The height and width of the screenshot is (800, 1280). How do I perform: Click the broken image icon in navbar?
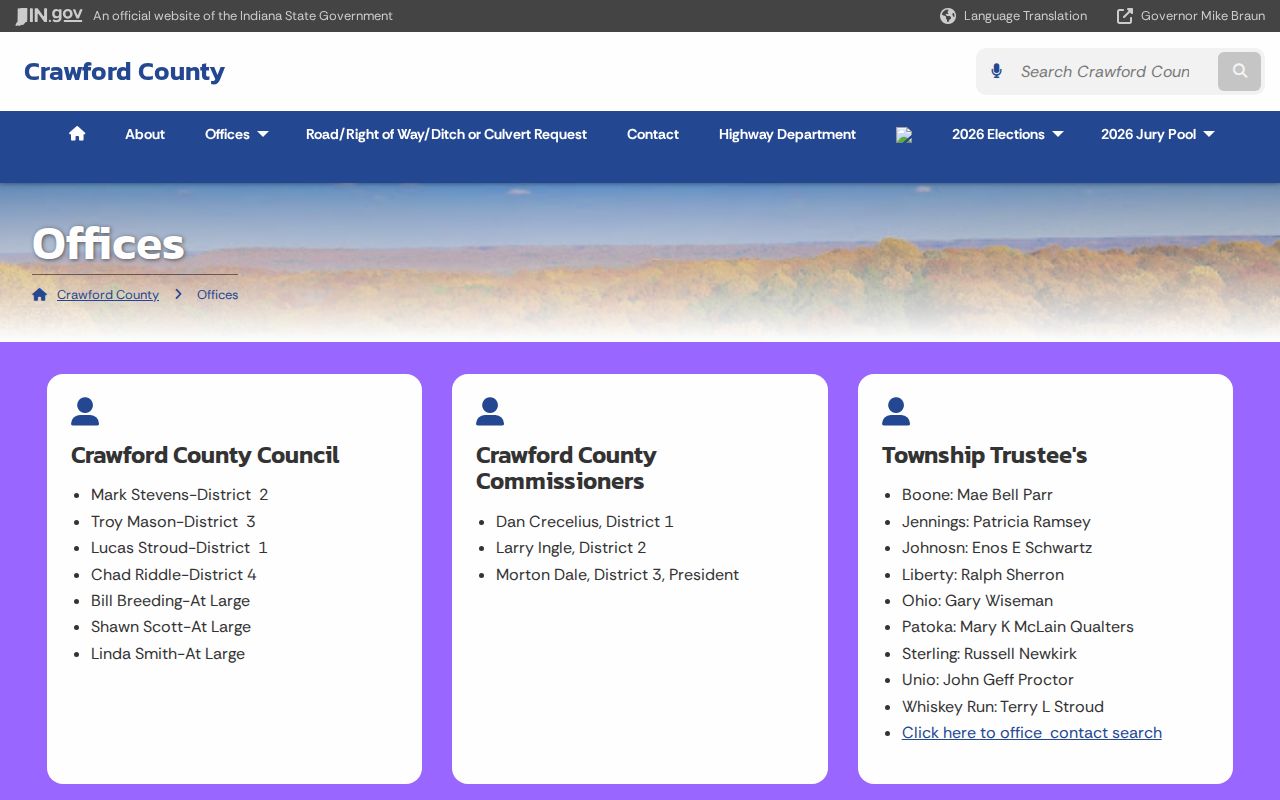coord(904,135)
